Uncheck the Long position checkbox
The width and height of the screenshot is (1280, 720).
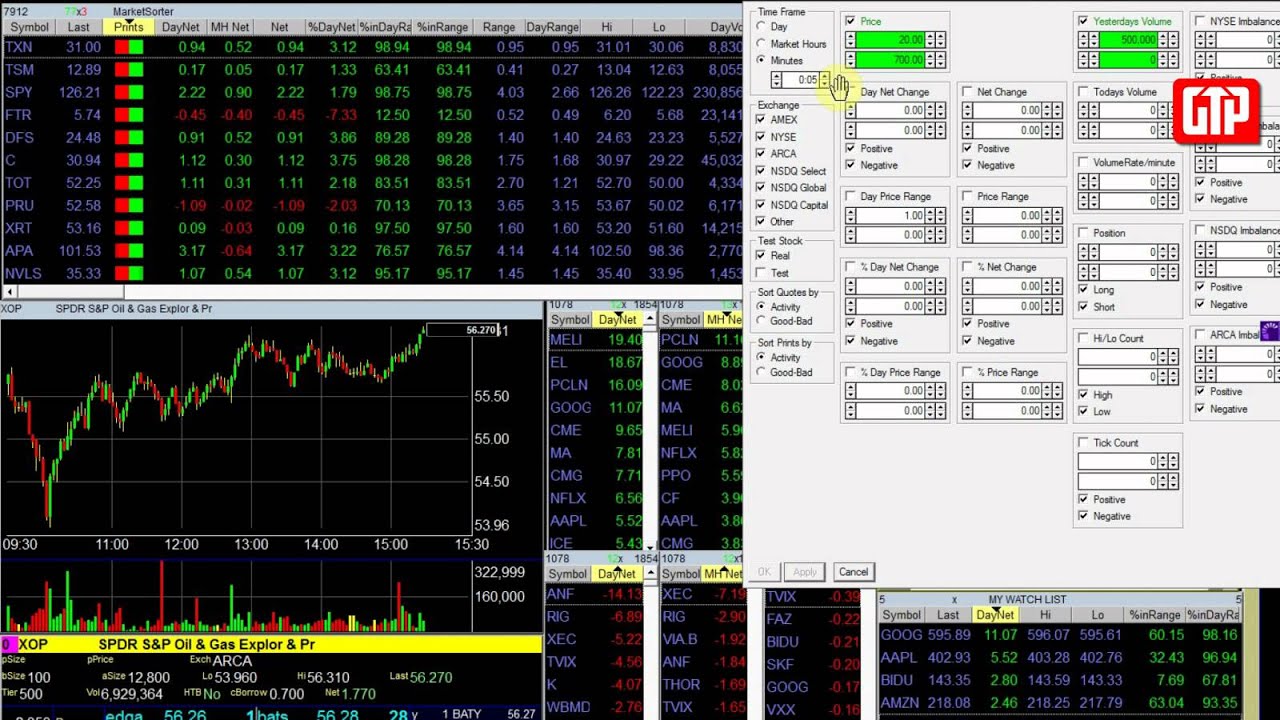[x=1083, y=290]
